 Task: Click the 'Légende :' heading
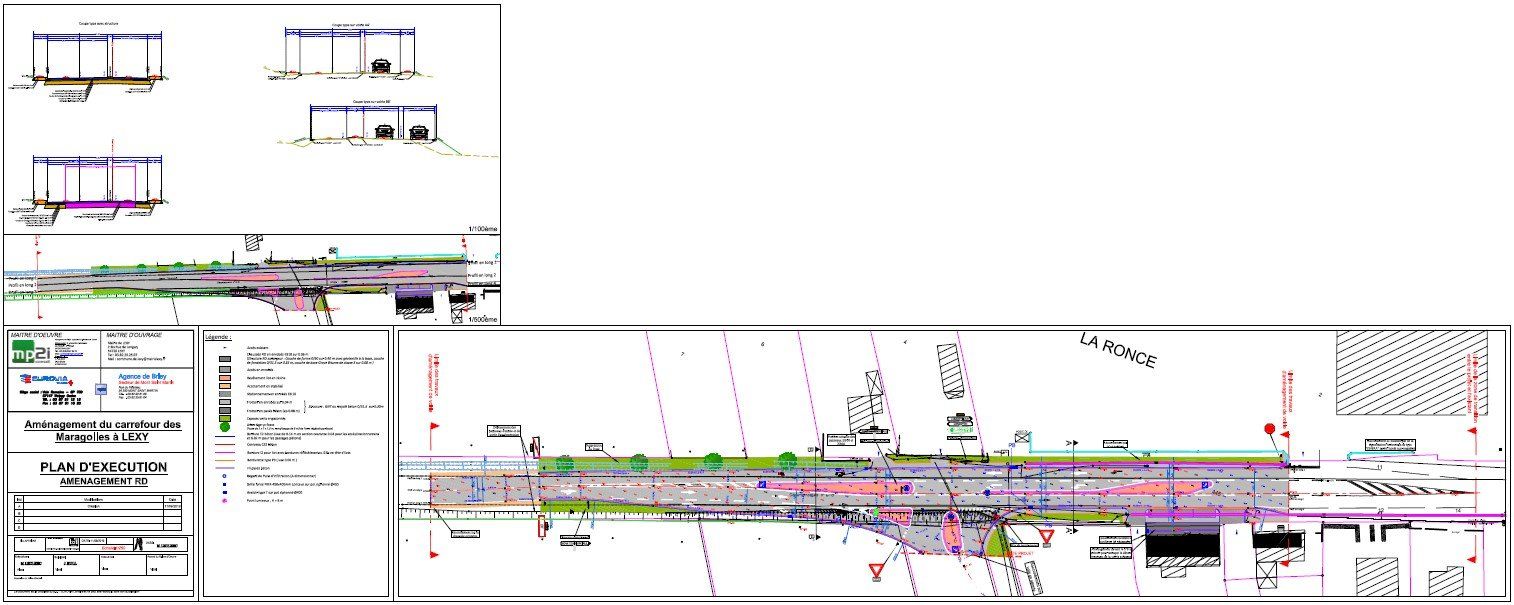(x=218, y=337)
